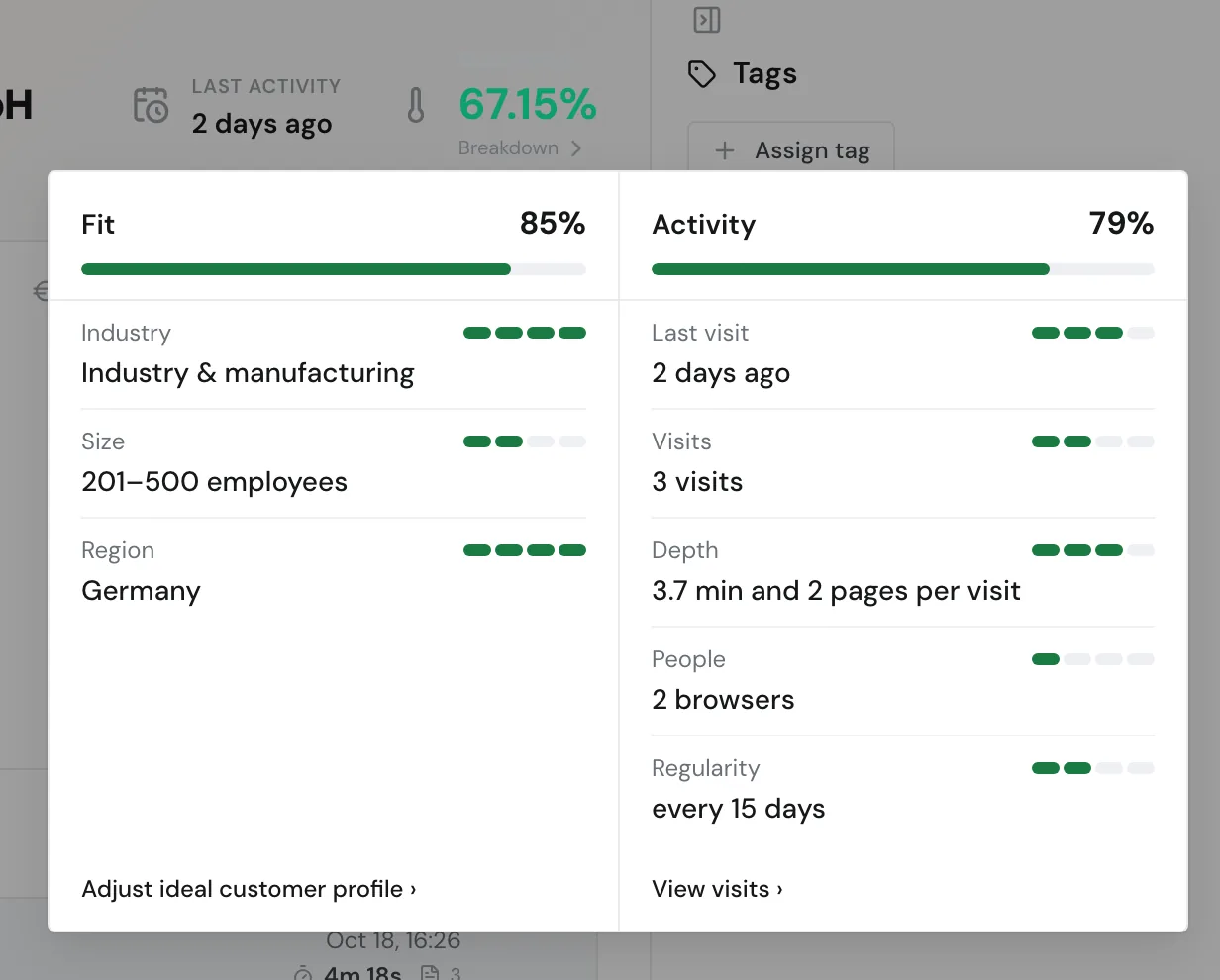Click the Fit 85% progress bar

coord(334,269)
